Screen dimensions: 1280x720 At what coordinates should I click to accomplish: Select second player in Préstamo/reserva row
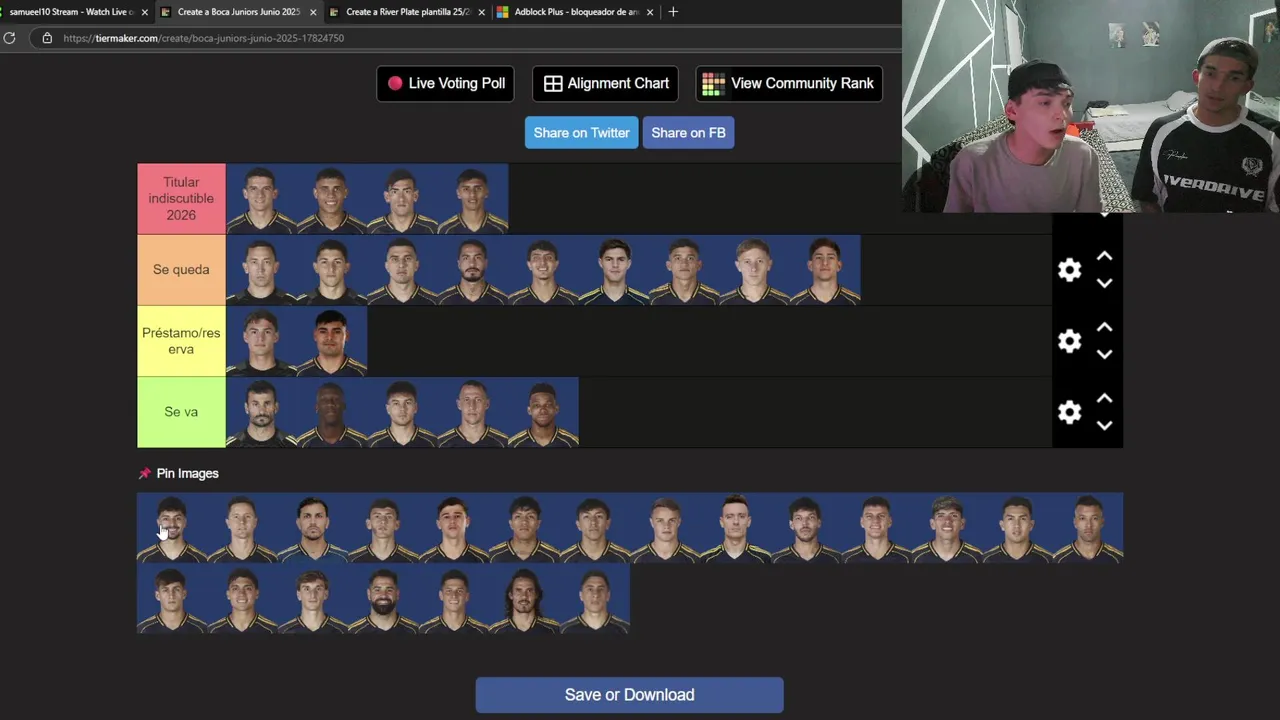click(x=331, y=341)
